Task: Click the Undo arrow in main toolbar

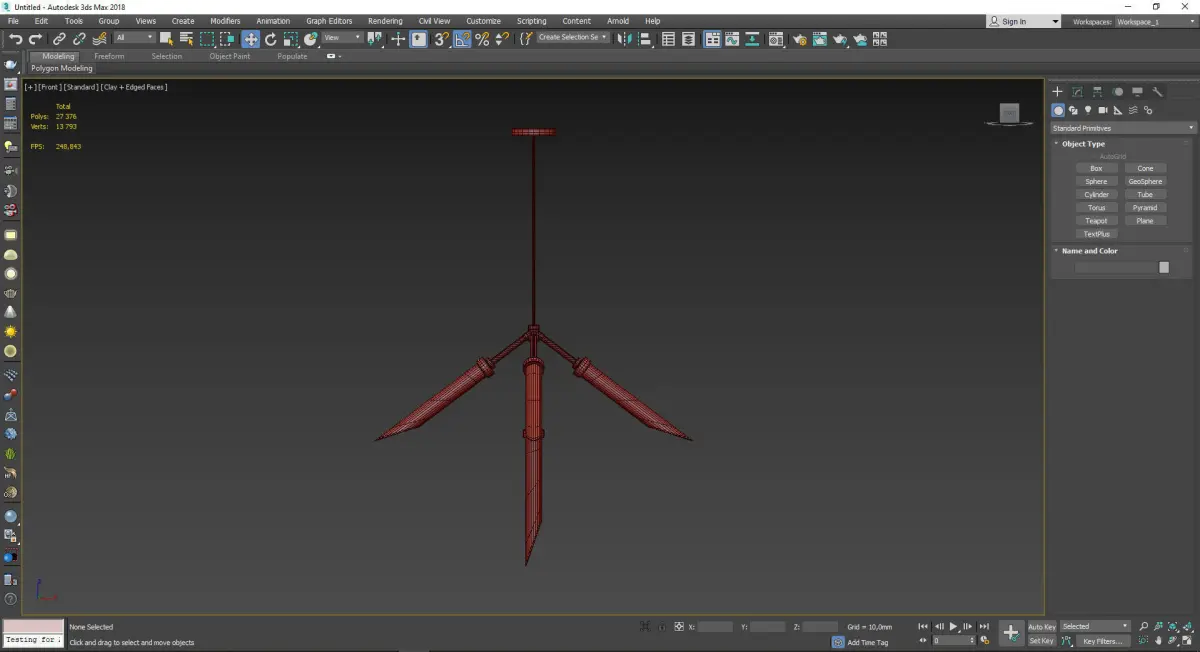Action: tap(15, 39)
